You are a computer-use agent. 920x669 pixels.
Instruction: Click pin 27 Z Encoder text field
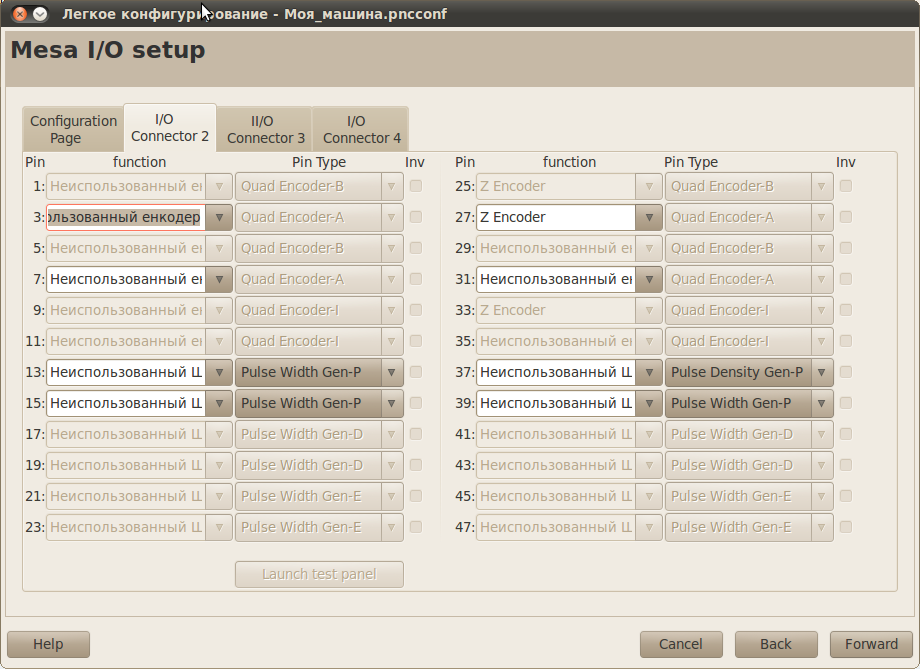pyautogui.click(x=556, y=217)
